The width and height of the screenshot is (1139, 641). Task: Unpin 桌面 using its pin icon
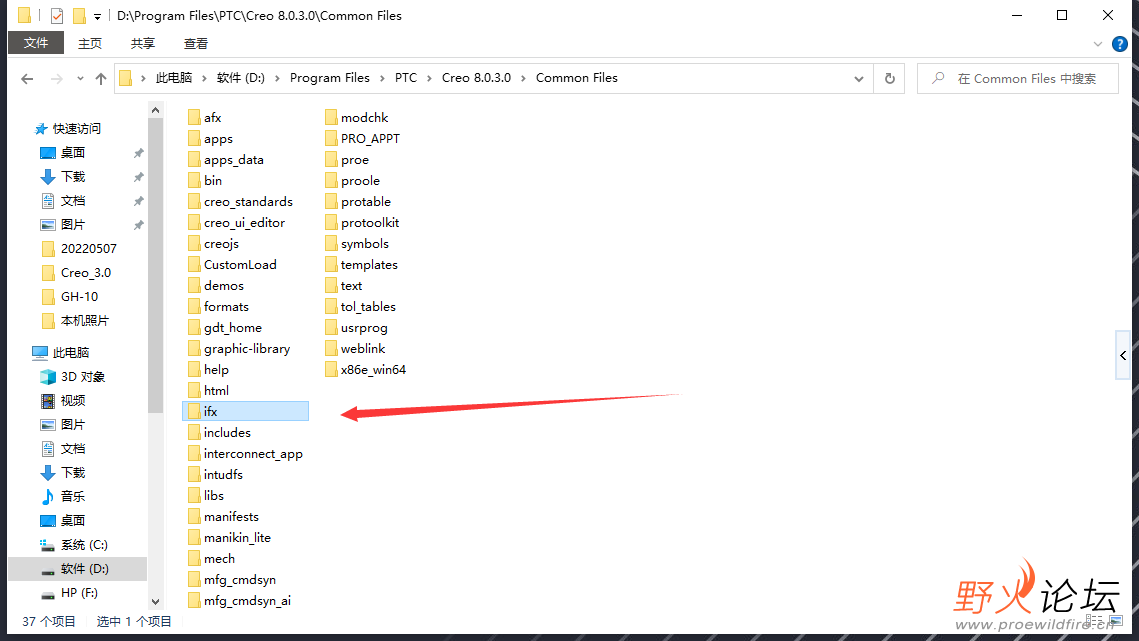[x=138, y=153]
